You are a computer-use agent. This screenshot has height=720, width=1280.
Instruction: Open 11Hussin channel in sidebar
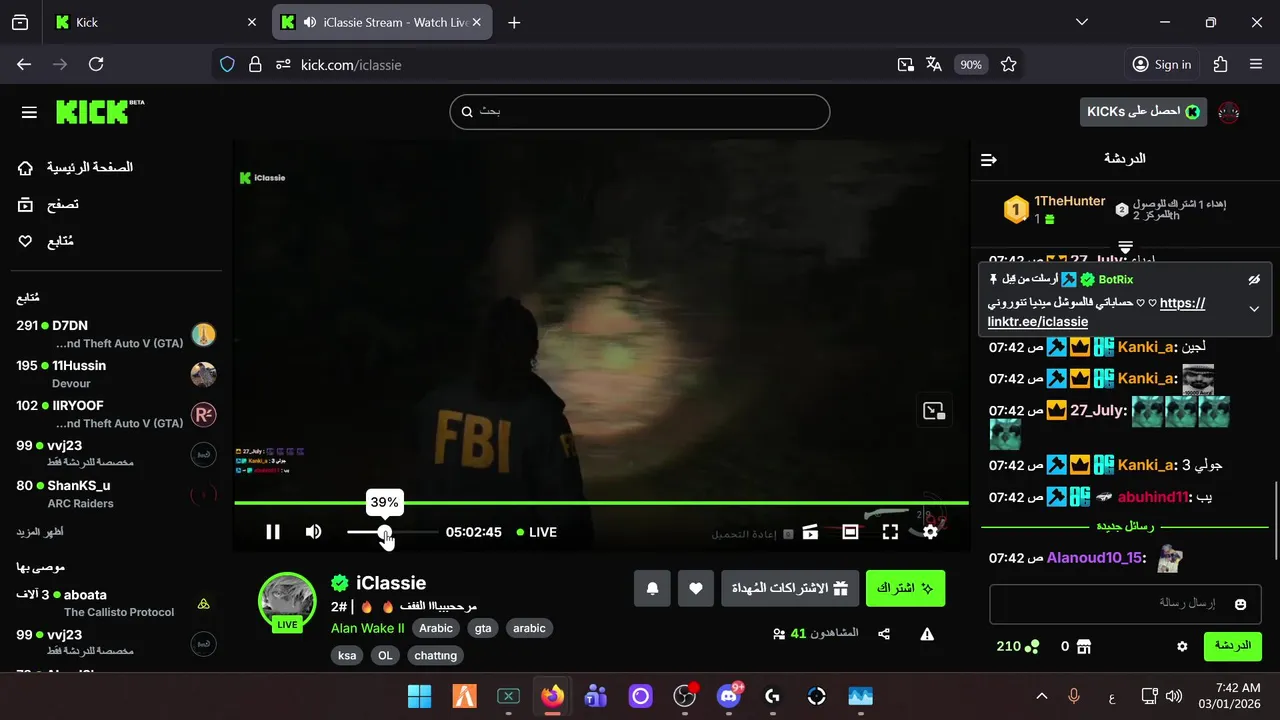[116, 374]
